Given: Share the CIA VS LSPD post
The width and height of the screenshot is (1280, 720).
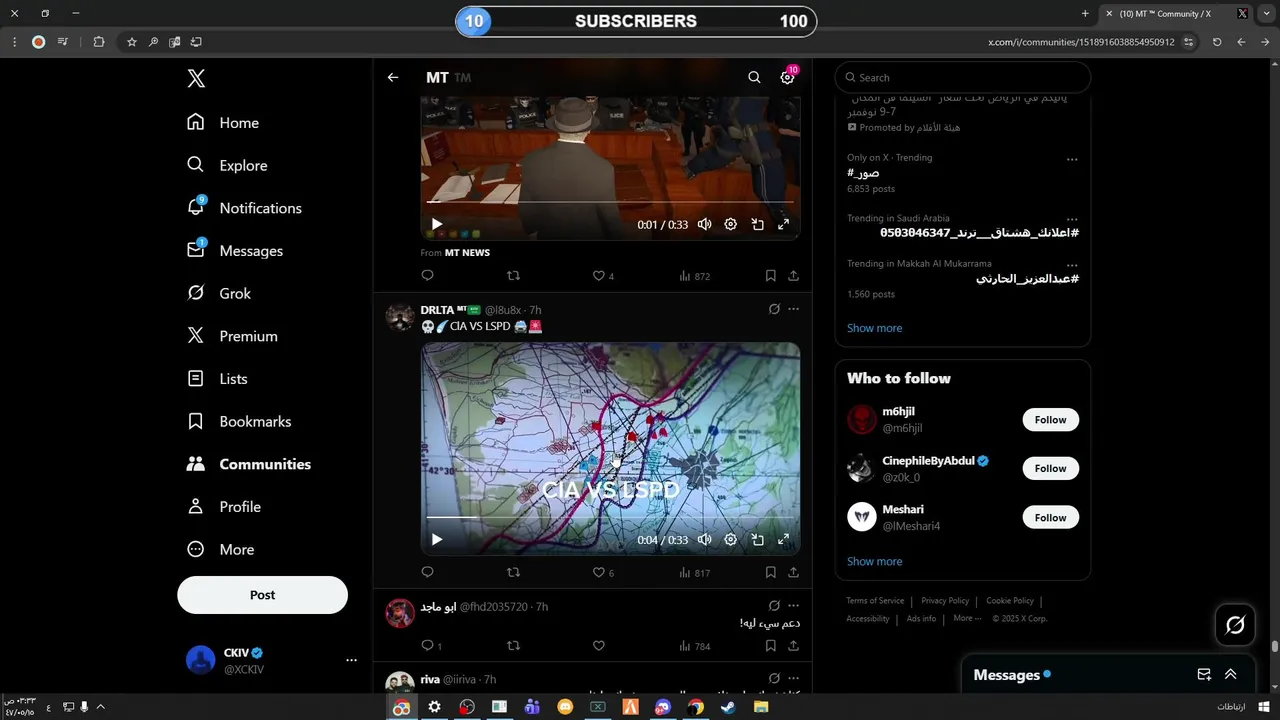Looking at the screenshot, I should point(793,573).
